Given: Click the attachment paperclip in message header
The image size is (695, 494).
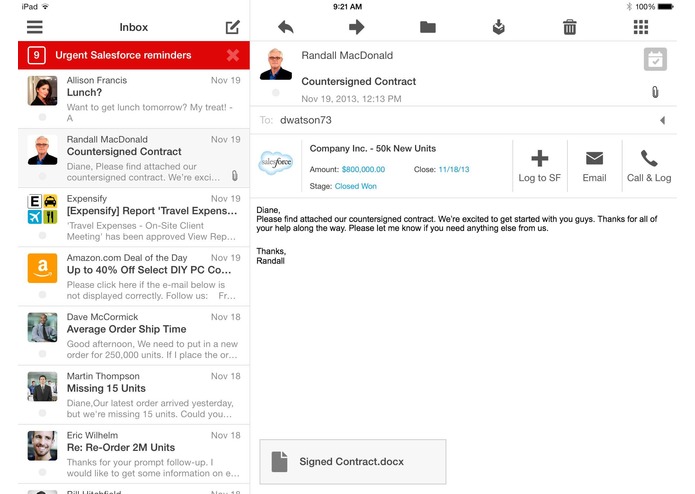Looking at the screenshot, I should point(655,92).
